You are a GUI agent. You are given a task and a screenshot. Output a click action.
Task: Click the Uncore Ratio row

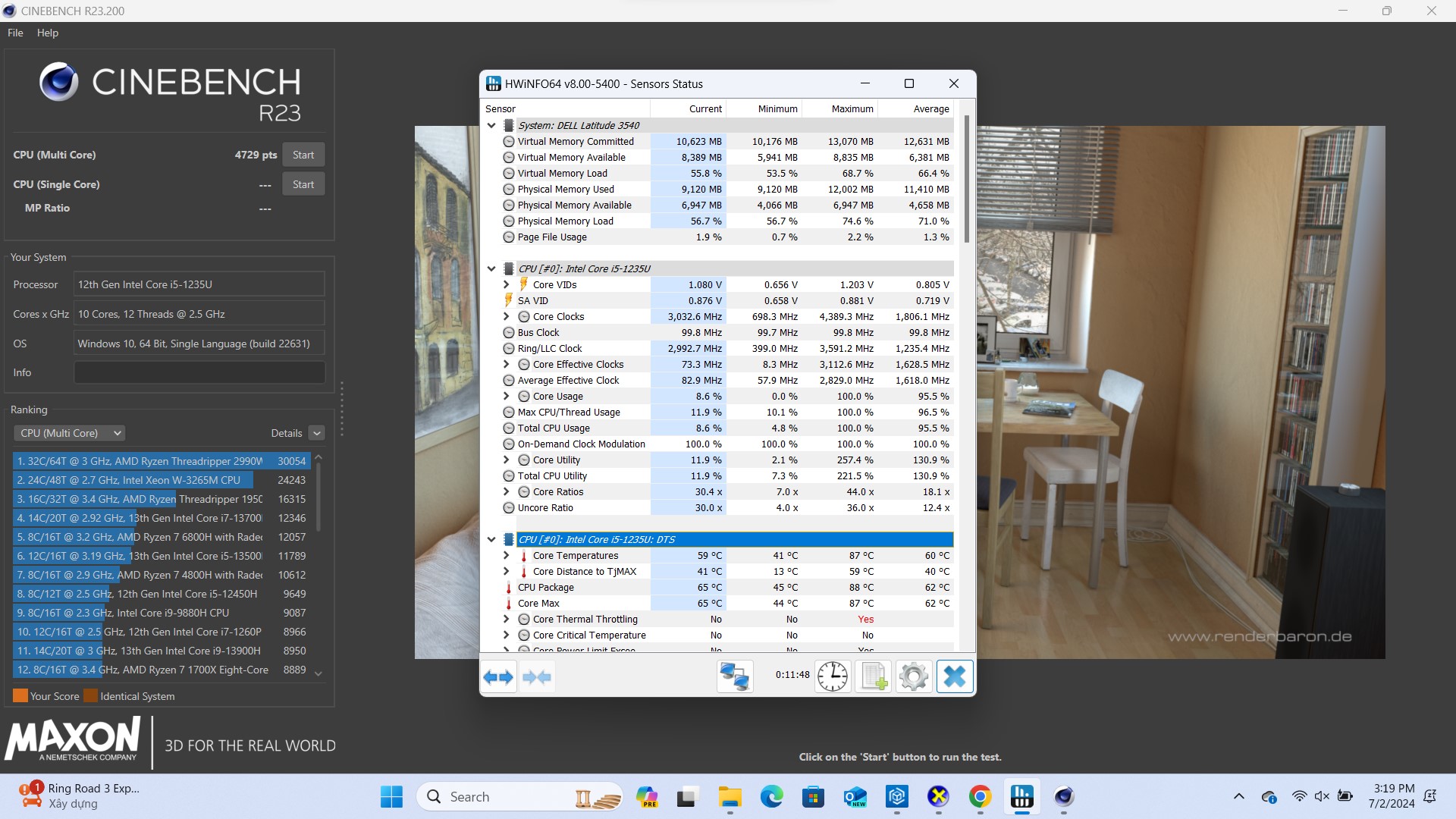coord(726,507)
